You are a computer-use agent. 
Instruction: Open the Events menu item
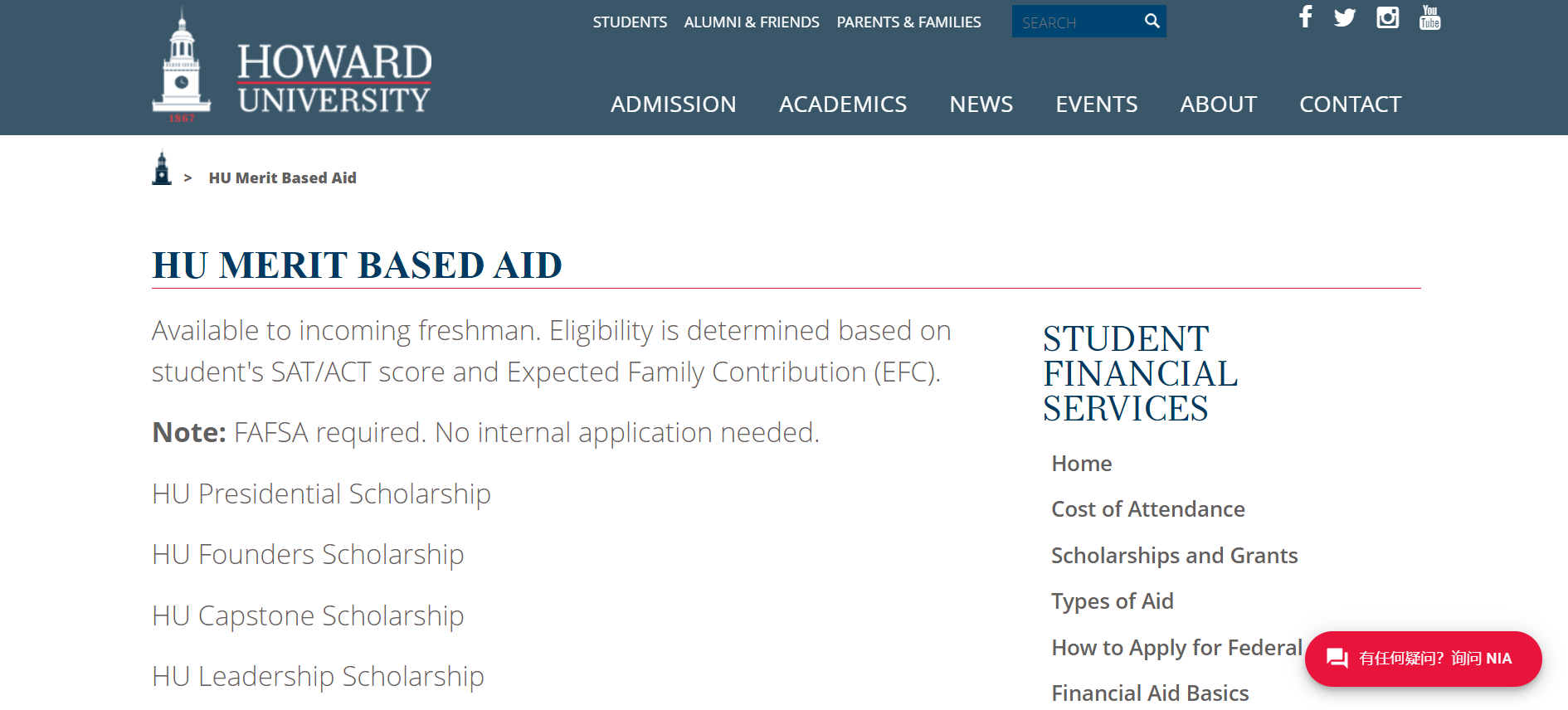[1096, 105]
